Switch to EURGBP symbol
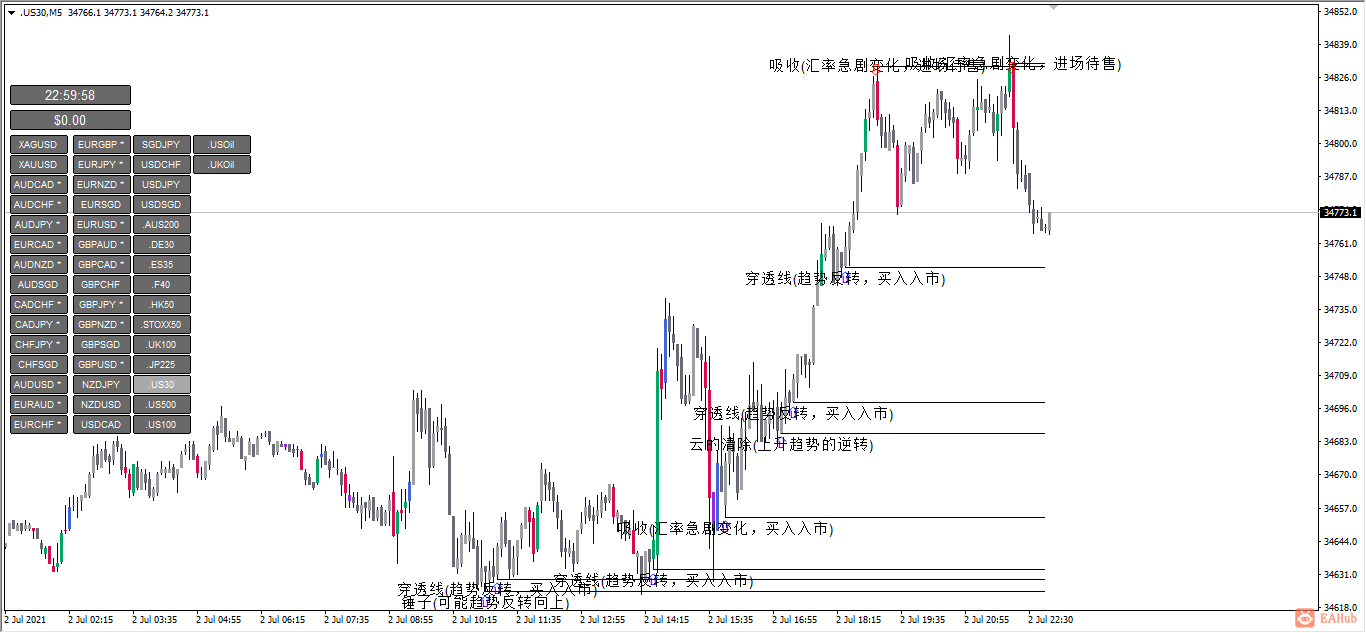This screenshot has height=633, width=1366. (x=101, y=145)
